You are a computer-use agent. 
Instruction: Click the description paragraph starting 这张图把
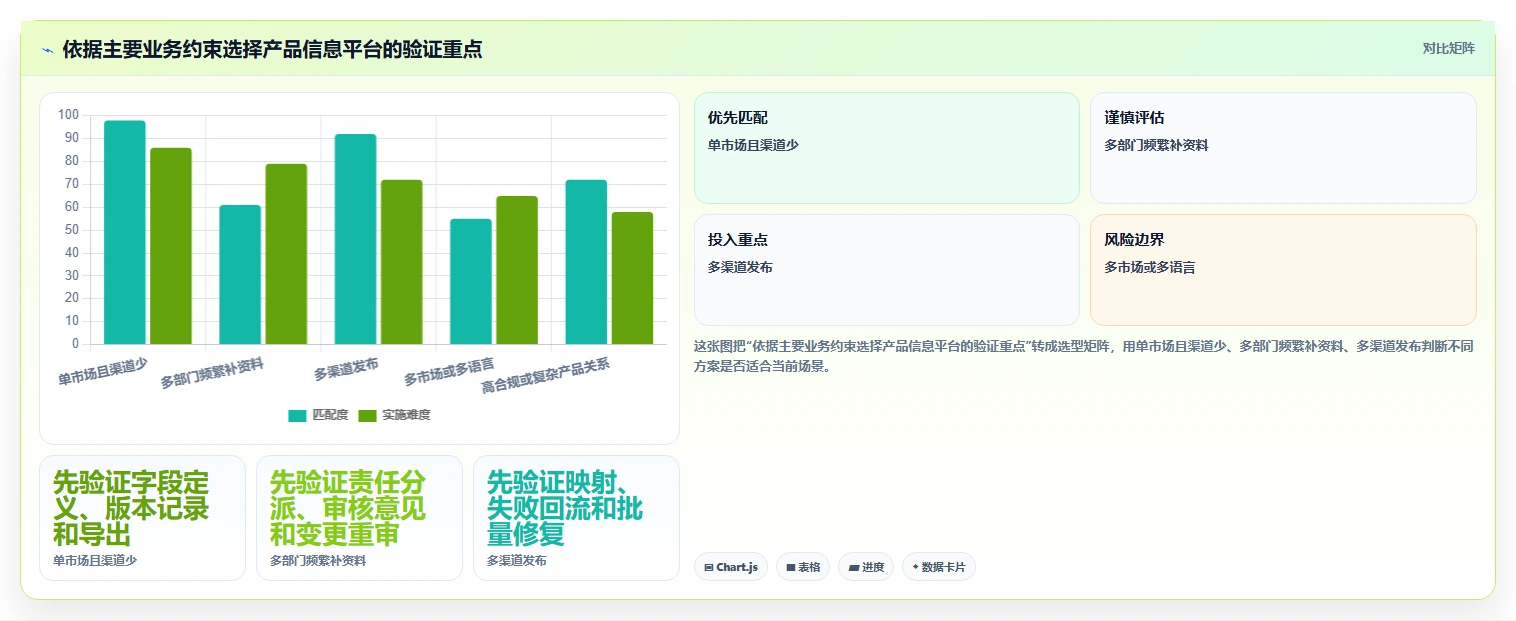tap(1083, 356)
